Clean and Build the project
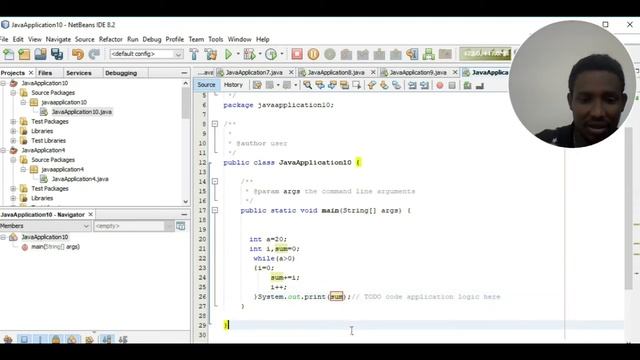Screen dimensions: 640x360 (x=211, y=54)
